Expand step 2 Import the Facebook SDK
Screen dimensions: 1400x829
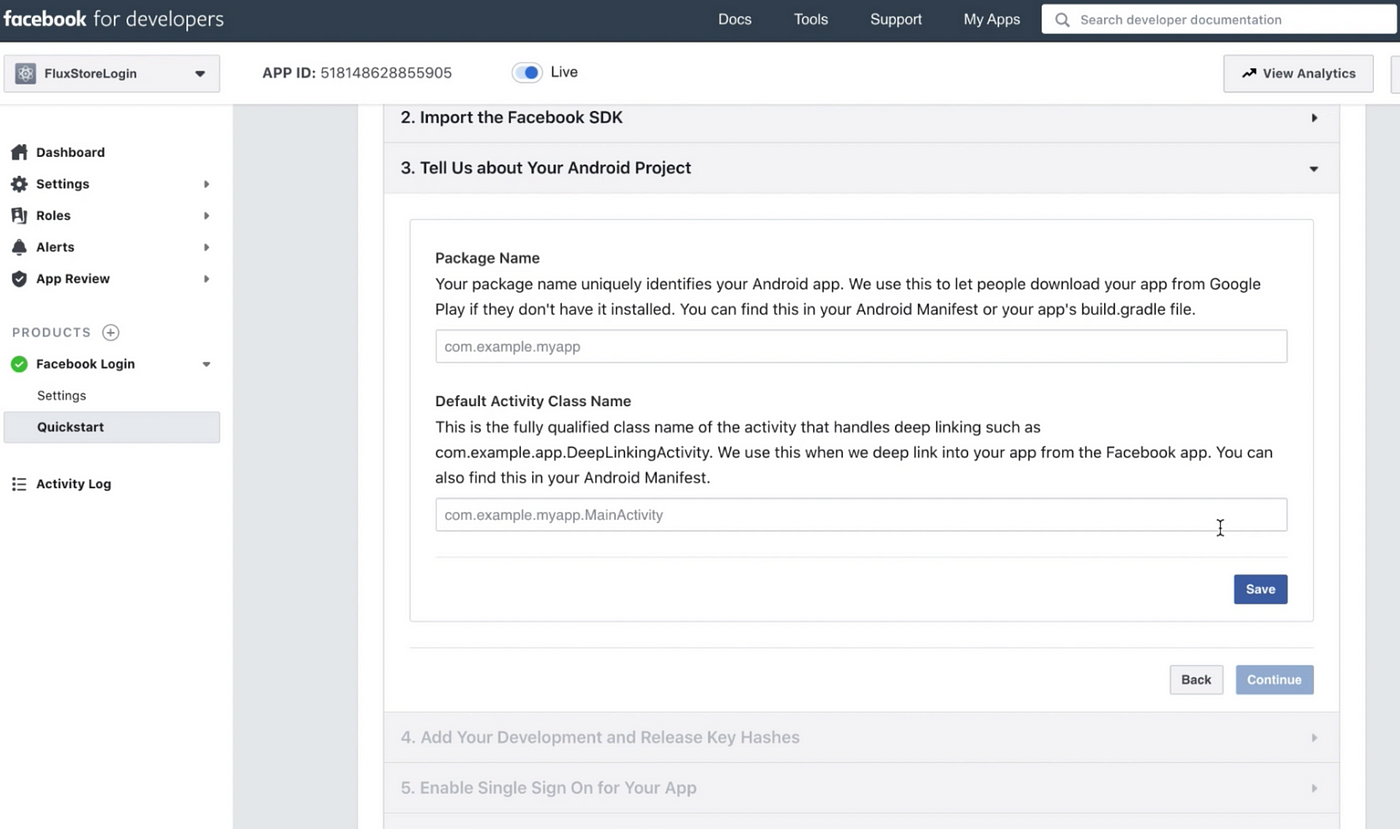tap(861, 118)
